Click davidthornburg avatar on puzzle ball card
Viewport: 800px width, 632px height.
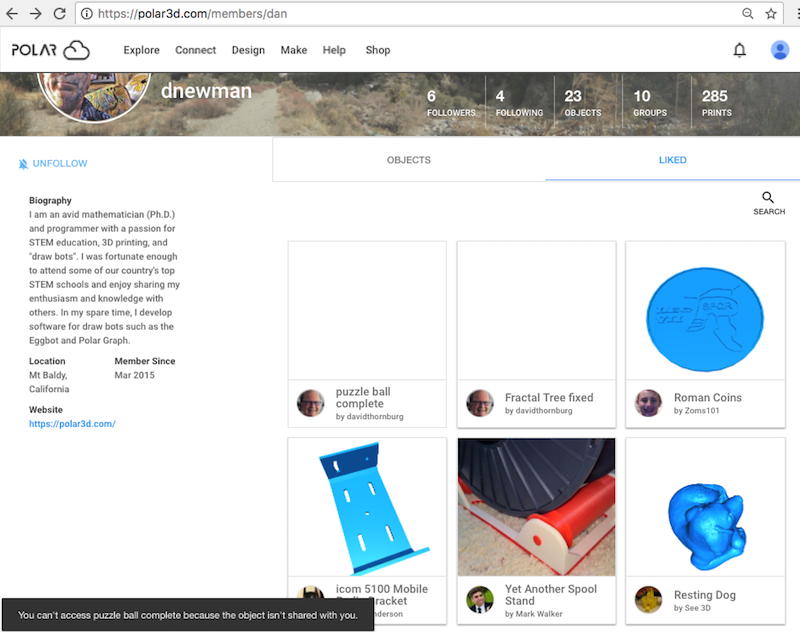click(310, 403)
